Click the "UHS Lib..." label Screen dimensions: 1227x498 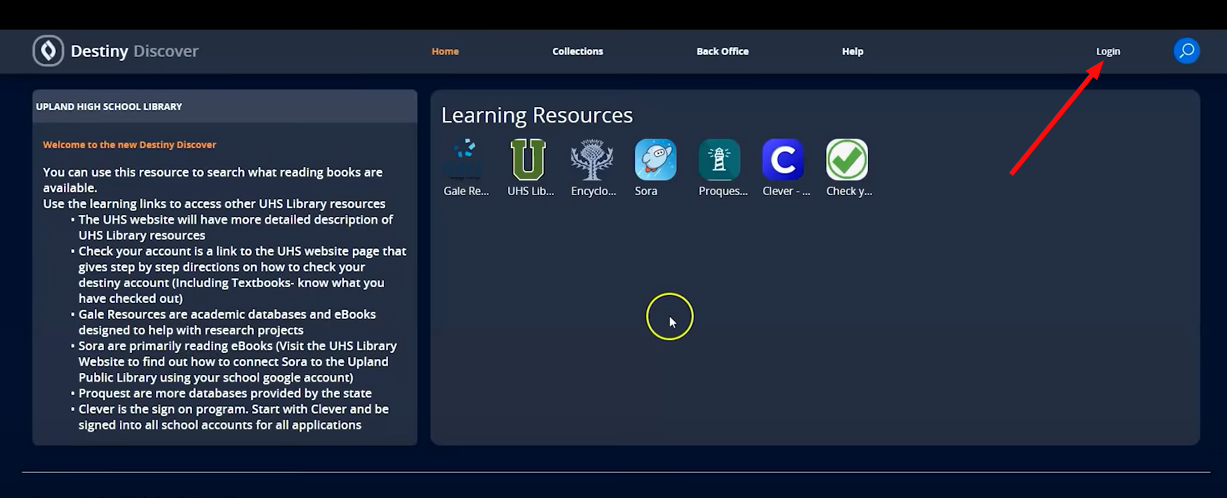(x=529, y=191)
